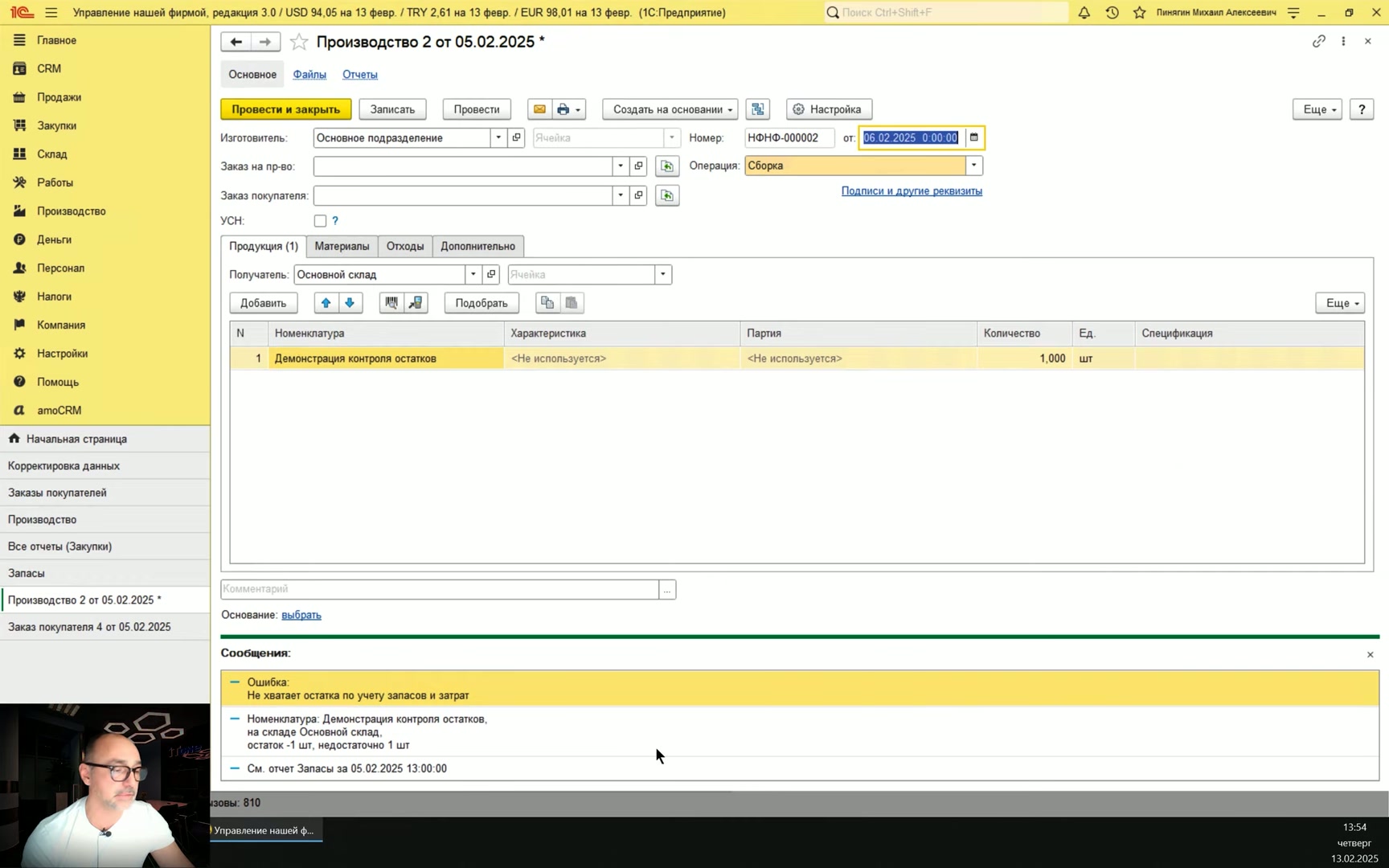1389x868 pixels.
Task: Open the history clock icon in the title bar
Action: (1112, 13)
